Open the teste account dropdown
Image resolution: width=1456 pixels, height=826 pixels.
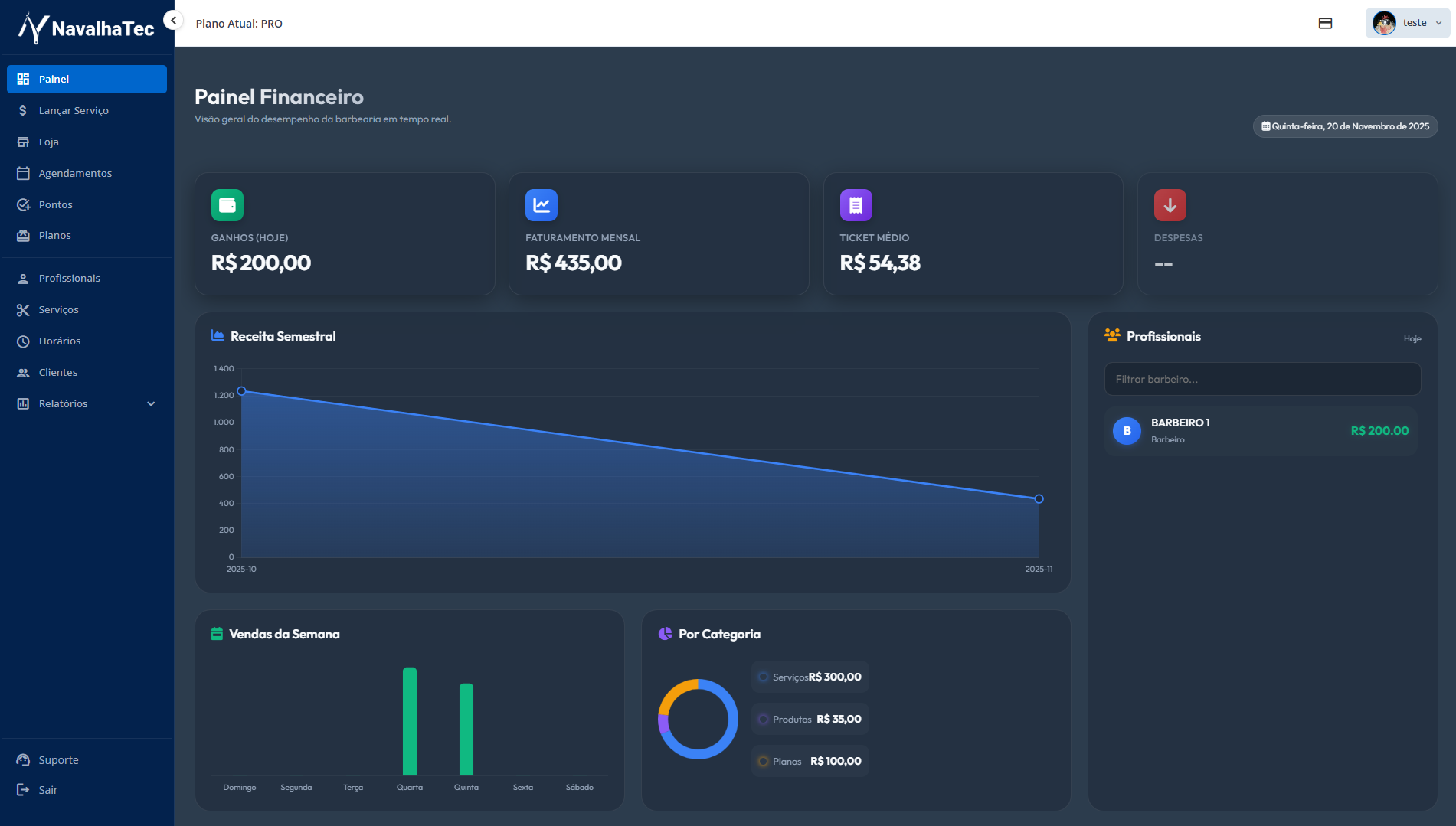(x=1406, y=22)
